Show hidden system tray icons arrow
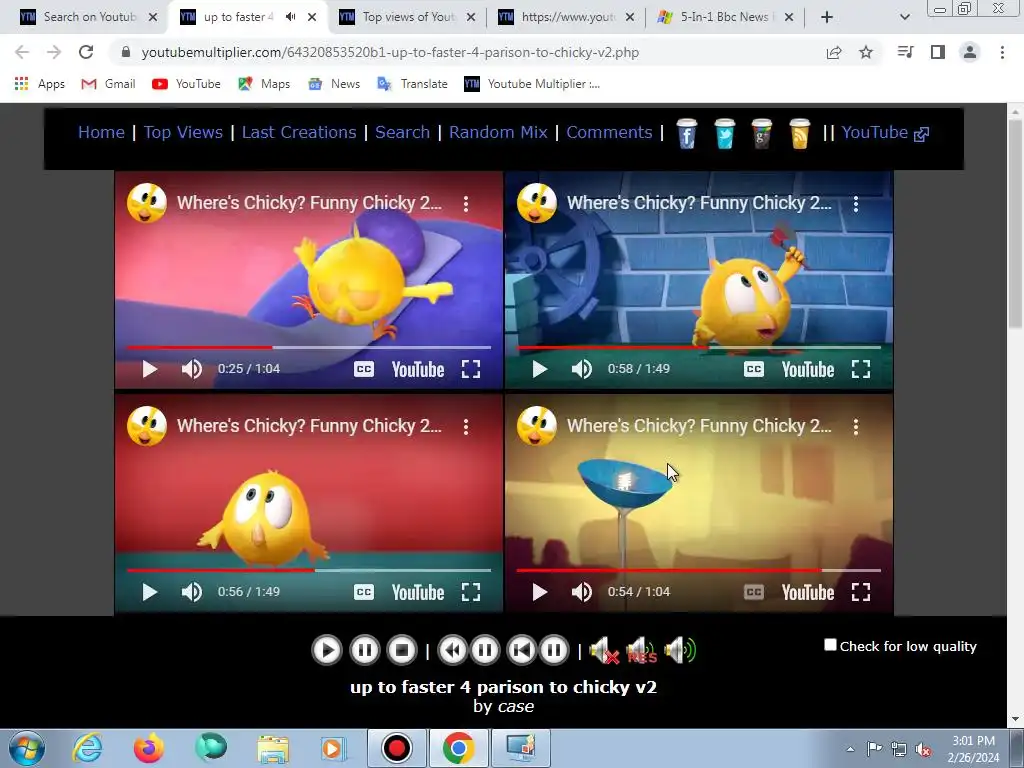This screenshot has width=1024, height=768. [x=850, y=749]
